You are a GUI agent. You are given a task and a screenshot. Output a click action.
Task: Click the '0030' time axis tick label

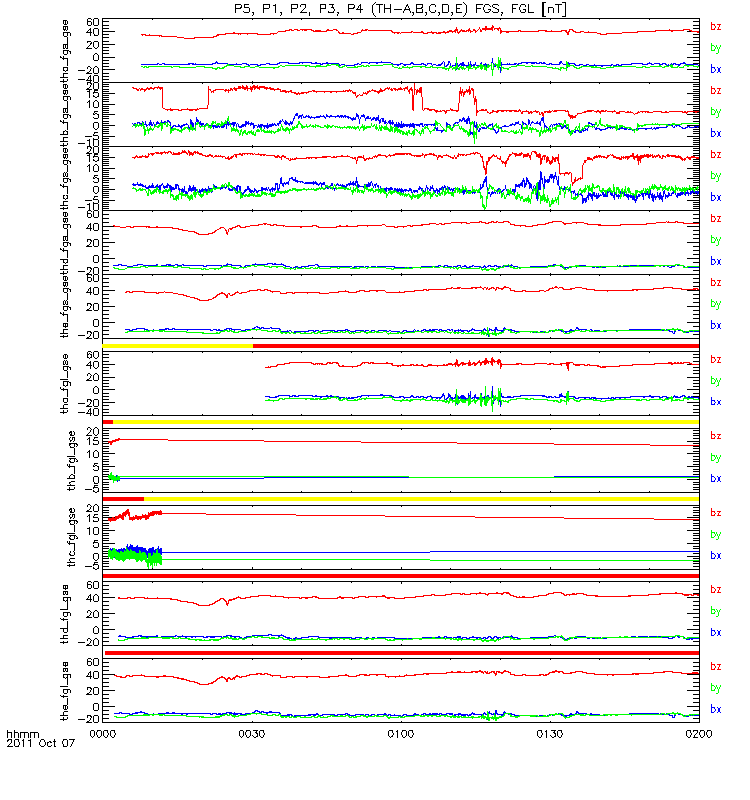coord(252,734)
